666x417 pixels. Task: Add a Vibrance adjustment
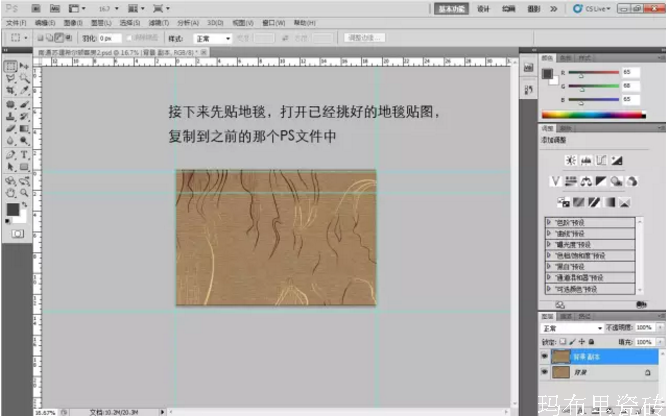point(555,182)
